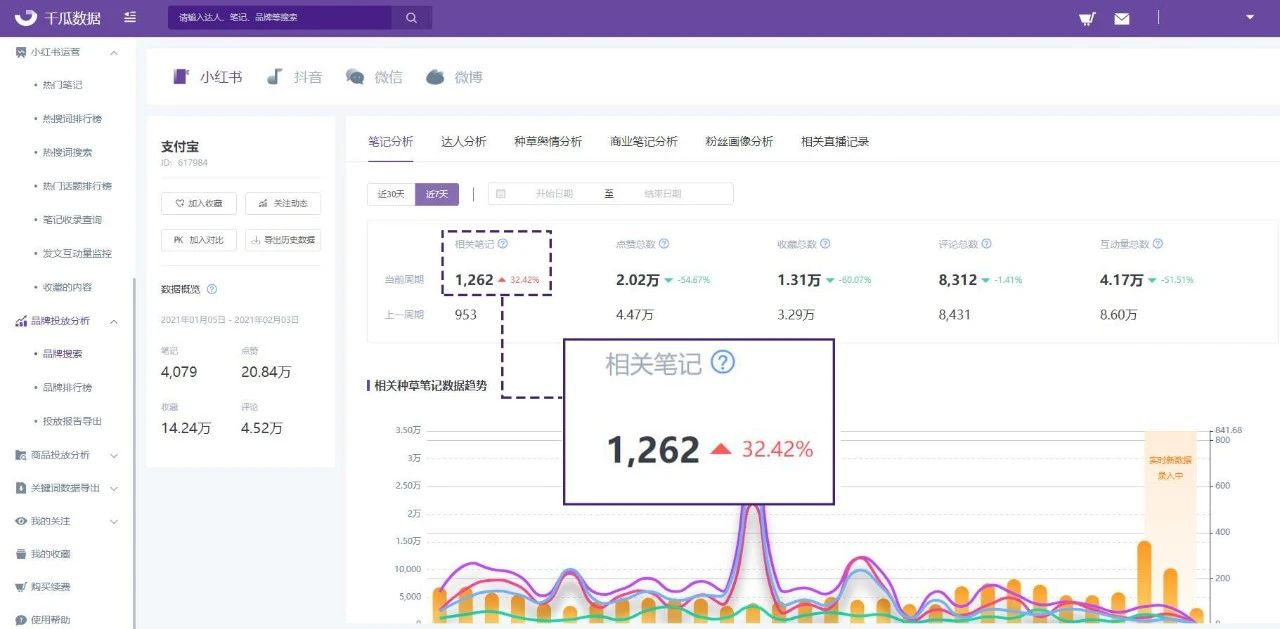
Task: Click the 4.17万 互动量总数 value
Action: pos(1121,280)
